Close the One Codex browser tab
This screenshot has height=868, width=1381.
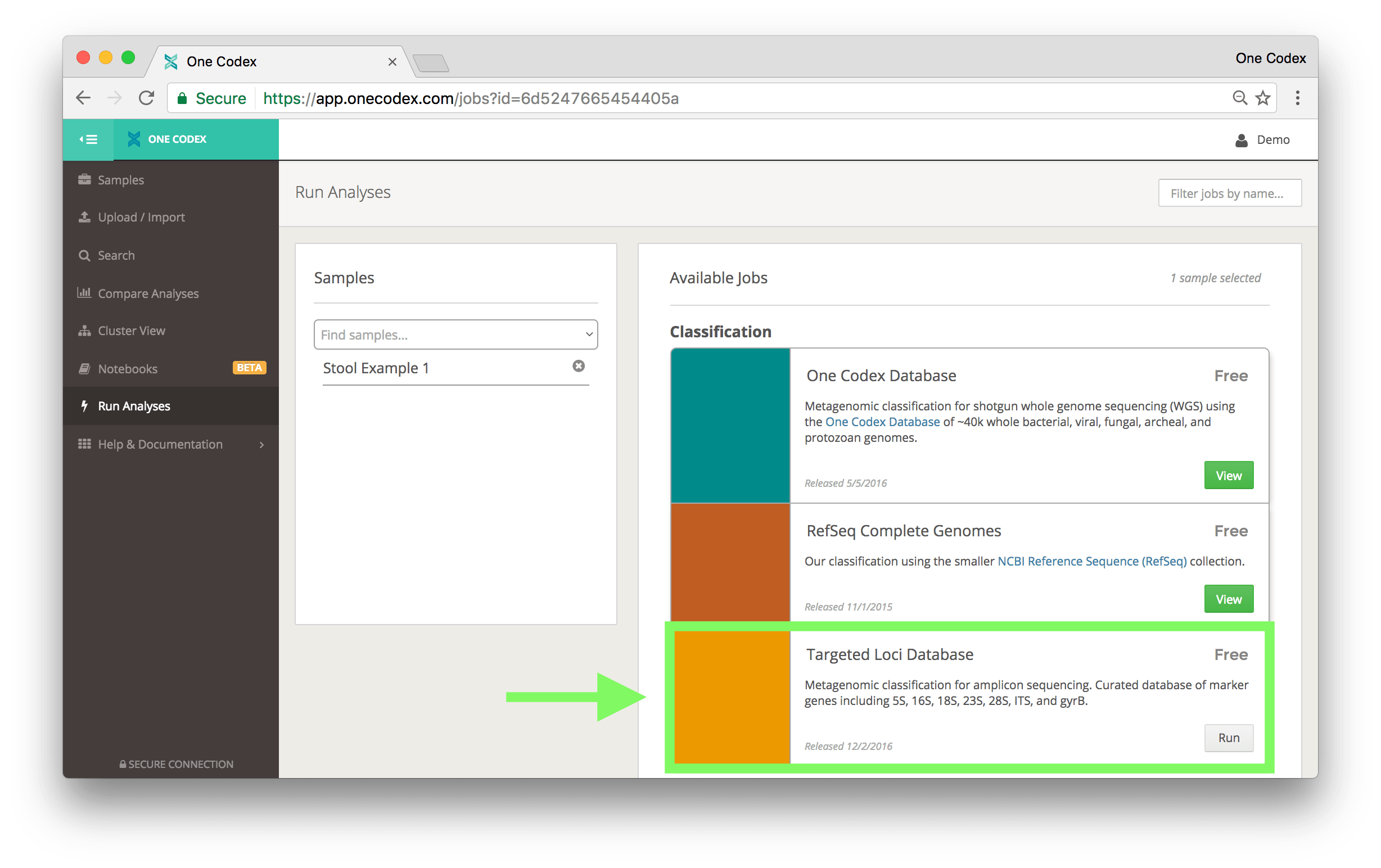(392, 61)
